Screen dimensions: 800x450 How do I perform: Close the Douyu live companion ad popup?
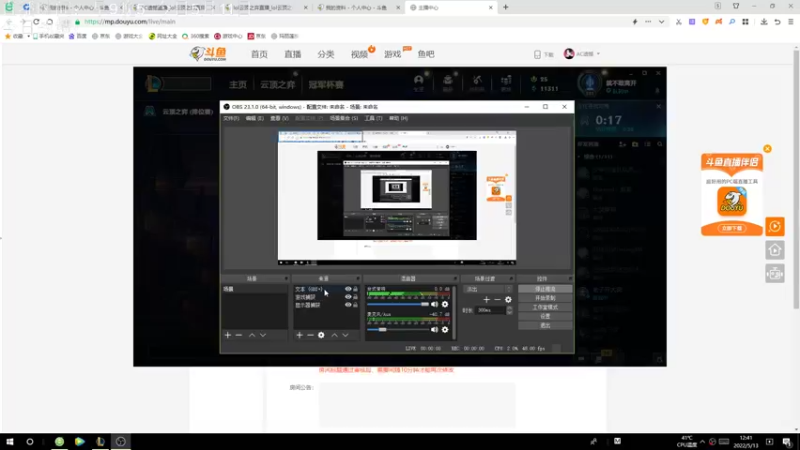767,149
